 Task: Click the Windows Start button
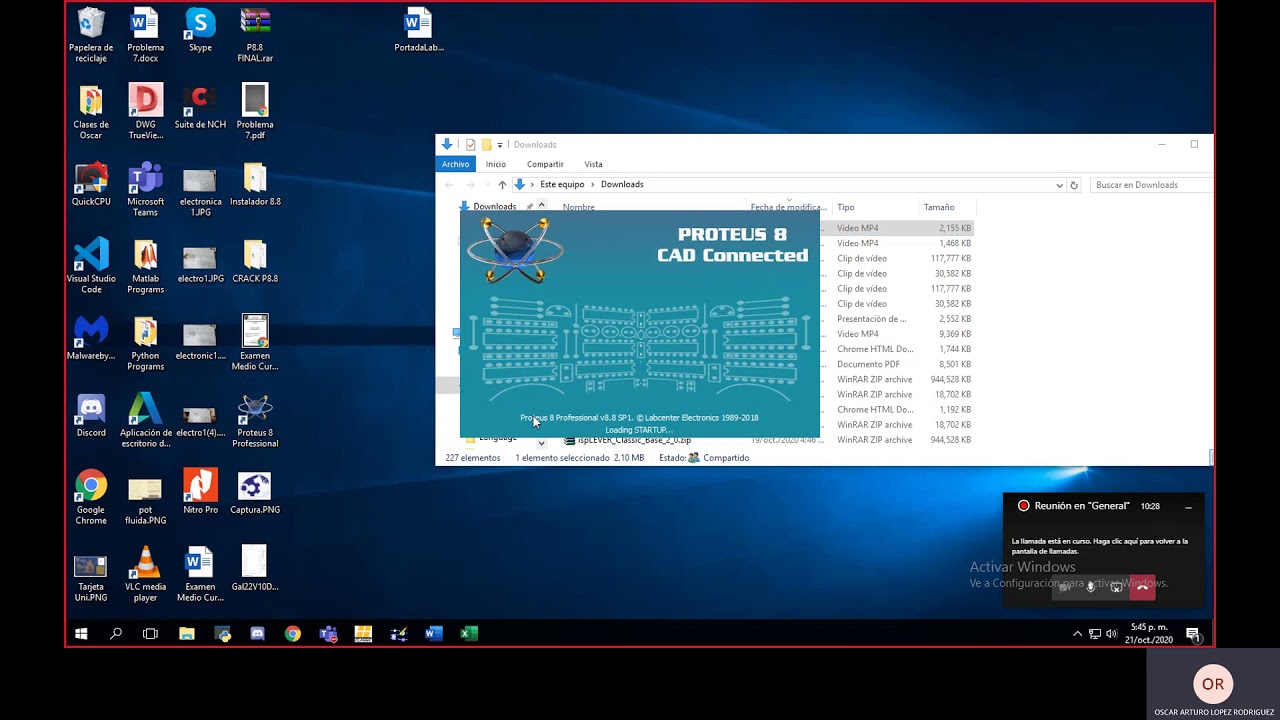(x=81, y=633)
